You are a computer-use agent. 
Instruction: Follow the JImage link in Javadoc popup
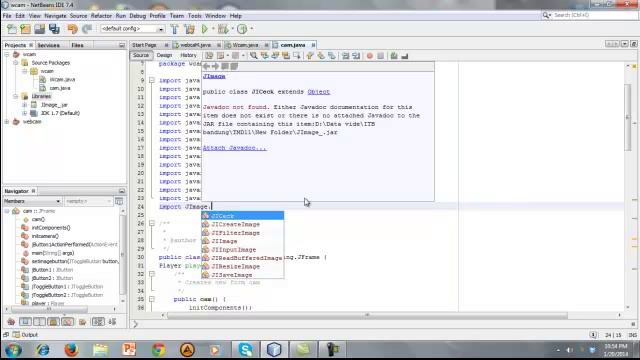click(214, 76)
